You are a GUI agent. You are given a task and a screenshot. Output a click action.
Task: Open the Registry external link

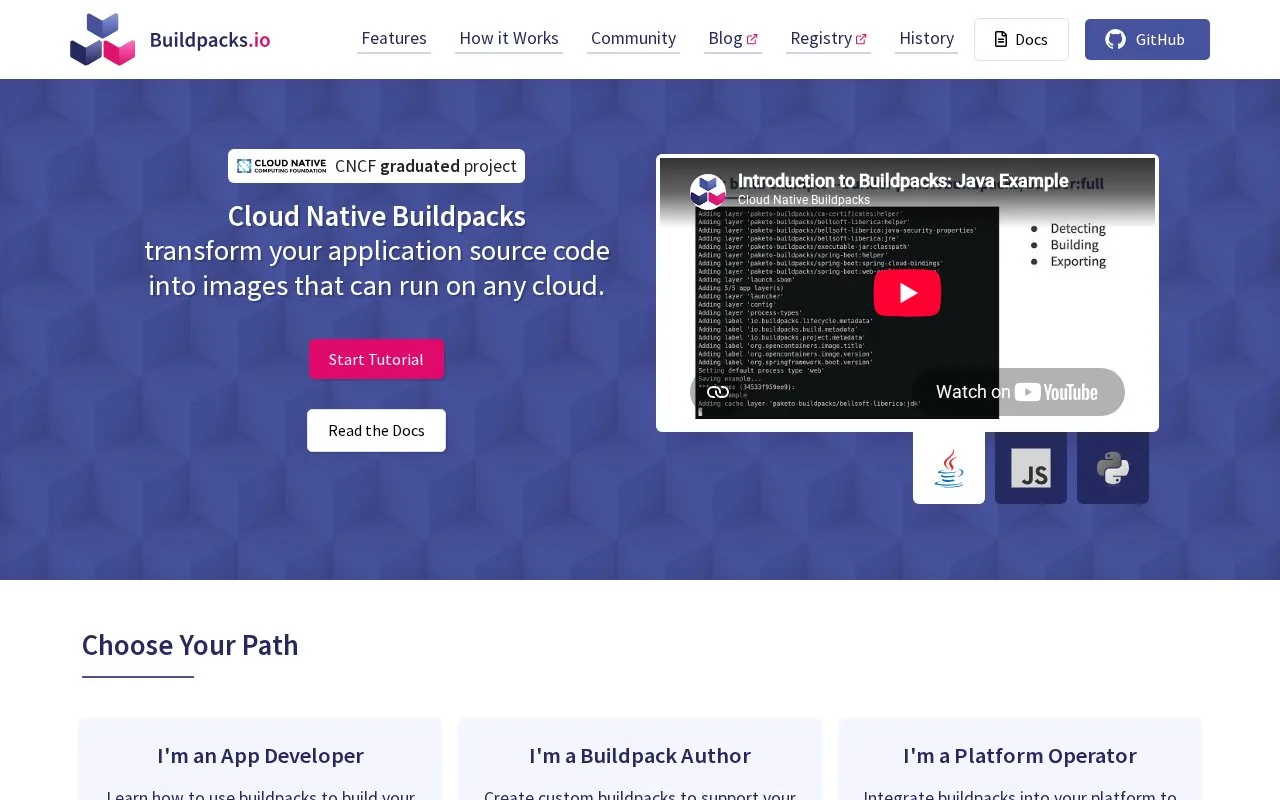click(828, 38)
